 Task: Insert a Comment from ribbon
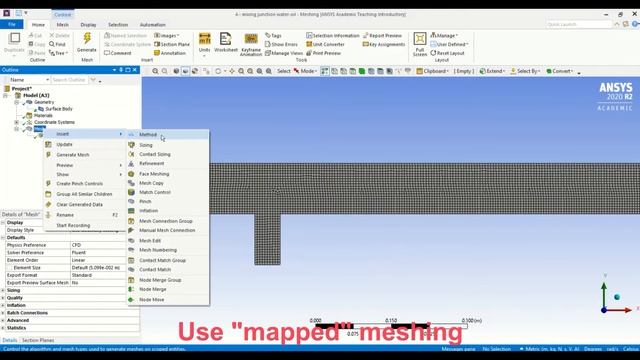[118, 53]
